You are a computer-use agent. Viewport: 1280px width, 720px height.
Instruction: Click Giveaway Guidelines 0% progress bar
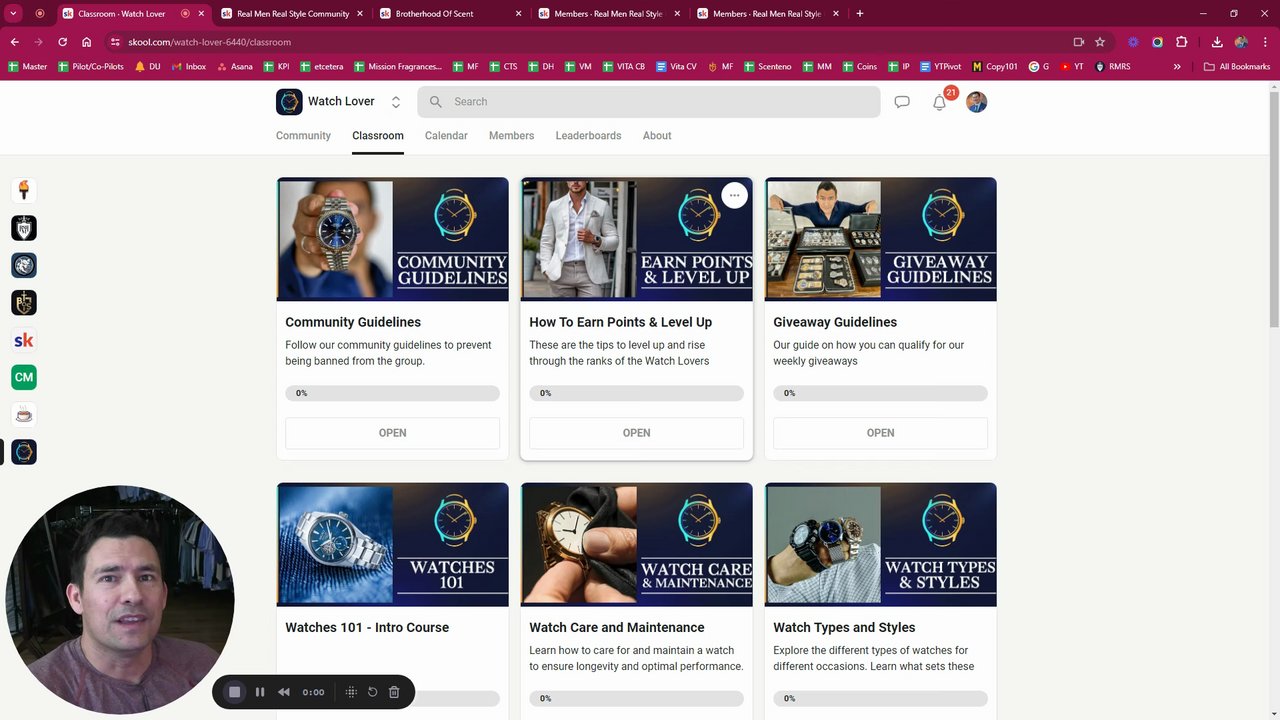pos(880,393)
